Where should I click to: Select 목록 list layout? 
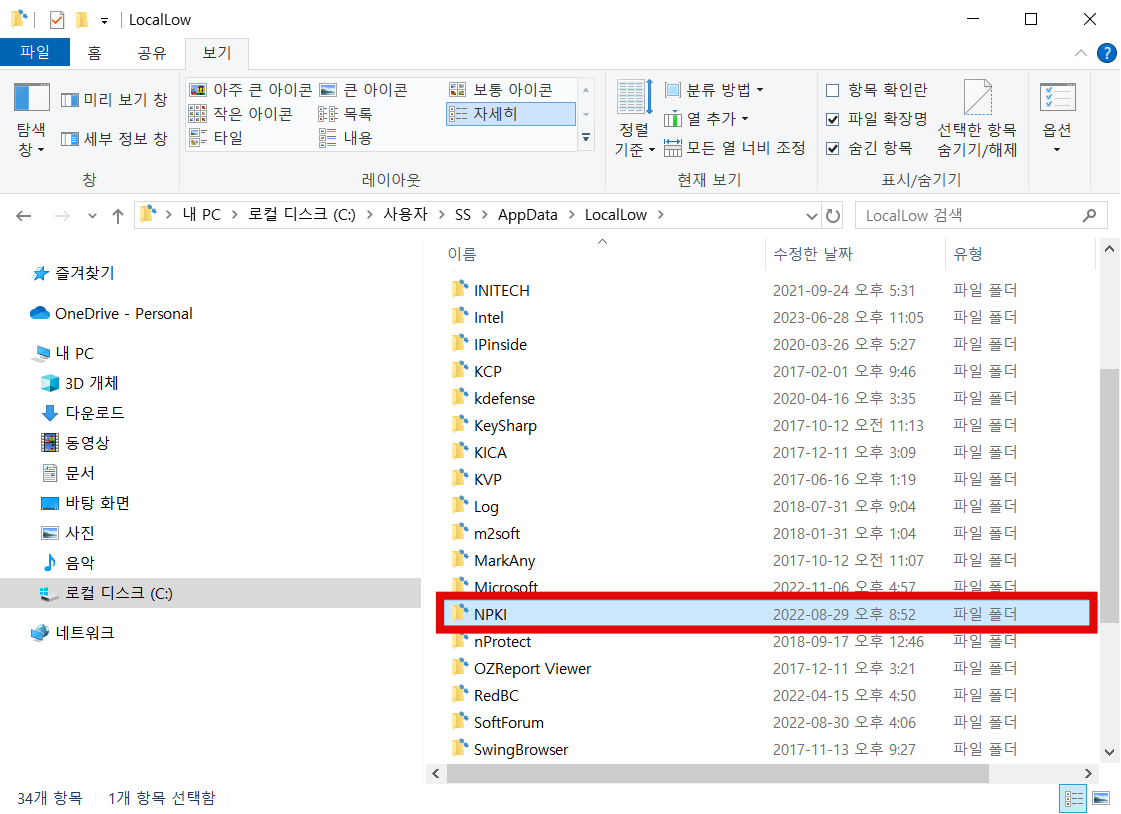pos(346,114)
